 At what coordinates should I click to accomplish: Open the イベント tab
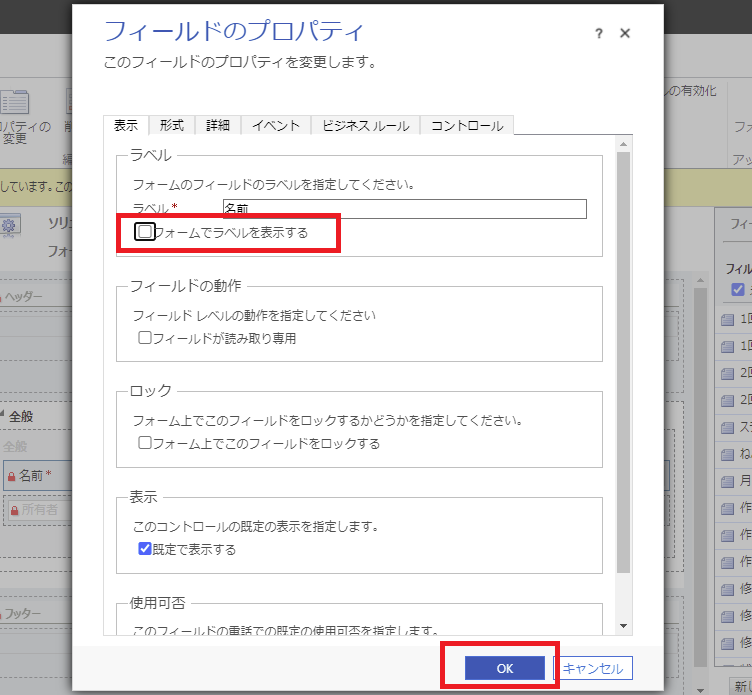click(x=276, y=126)
